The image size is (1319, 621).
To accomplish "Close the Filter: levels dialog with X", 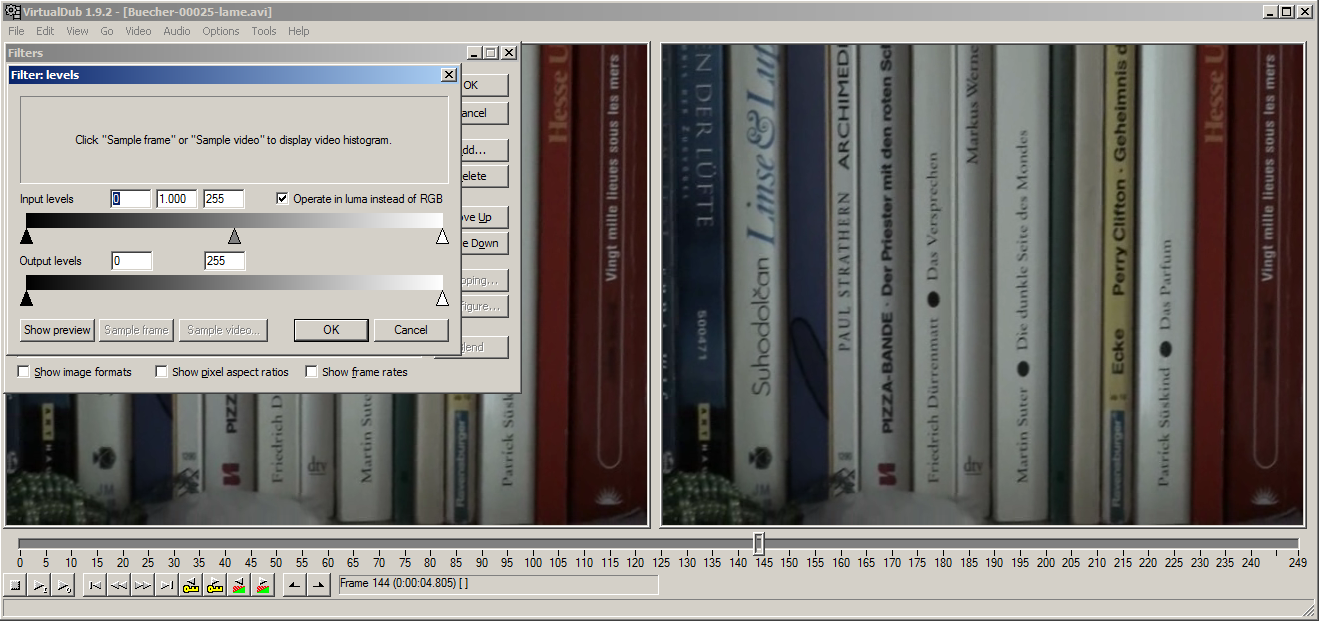I will click(x=449, y=75).
